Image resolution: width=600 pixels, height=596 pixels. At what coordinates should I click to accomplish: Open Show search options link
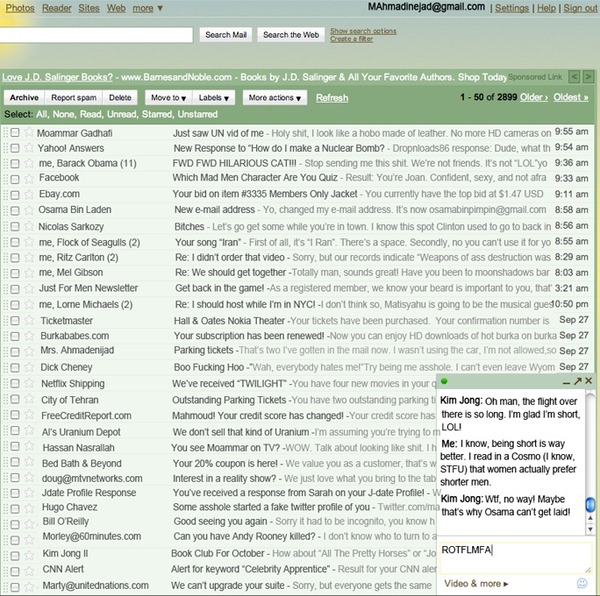[363, 31]
